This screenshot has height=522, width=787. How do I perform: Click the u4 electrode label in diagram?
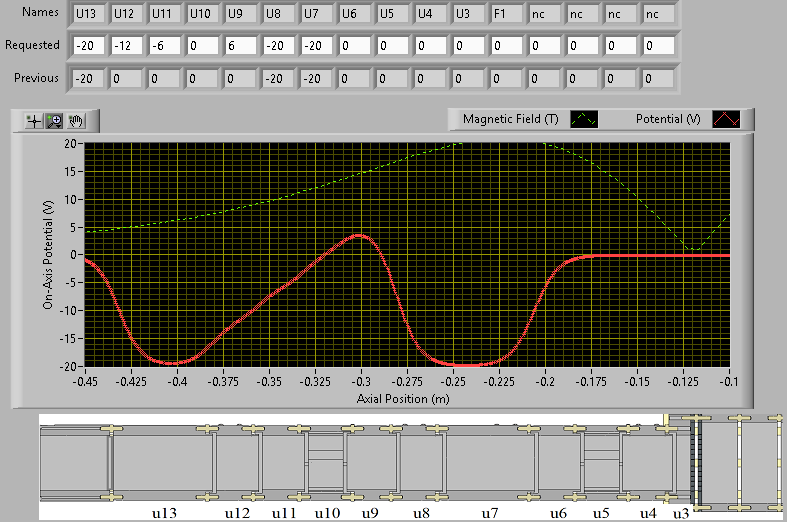(648, 513)
